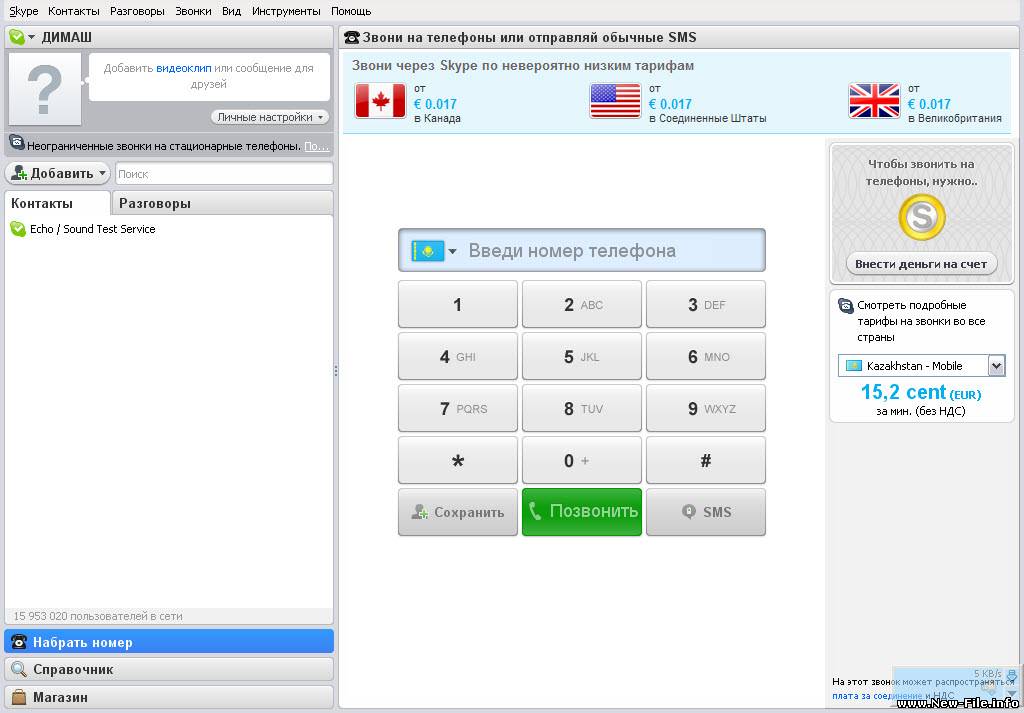The image size is (1024, 713).
Task: Open the Звонки menu
Action: pyautogui.click(x=193, y=11)
